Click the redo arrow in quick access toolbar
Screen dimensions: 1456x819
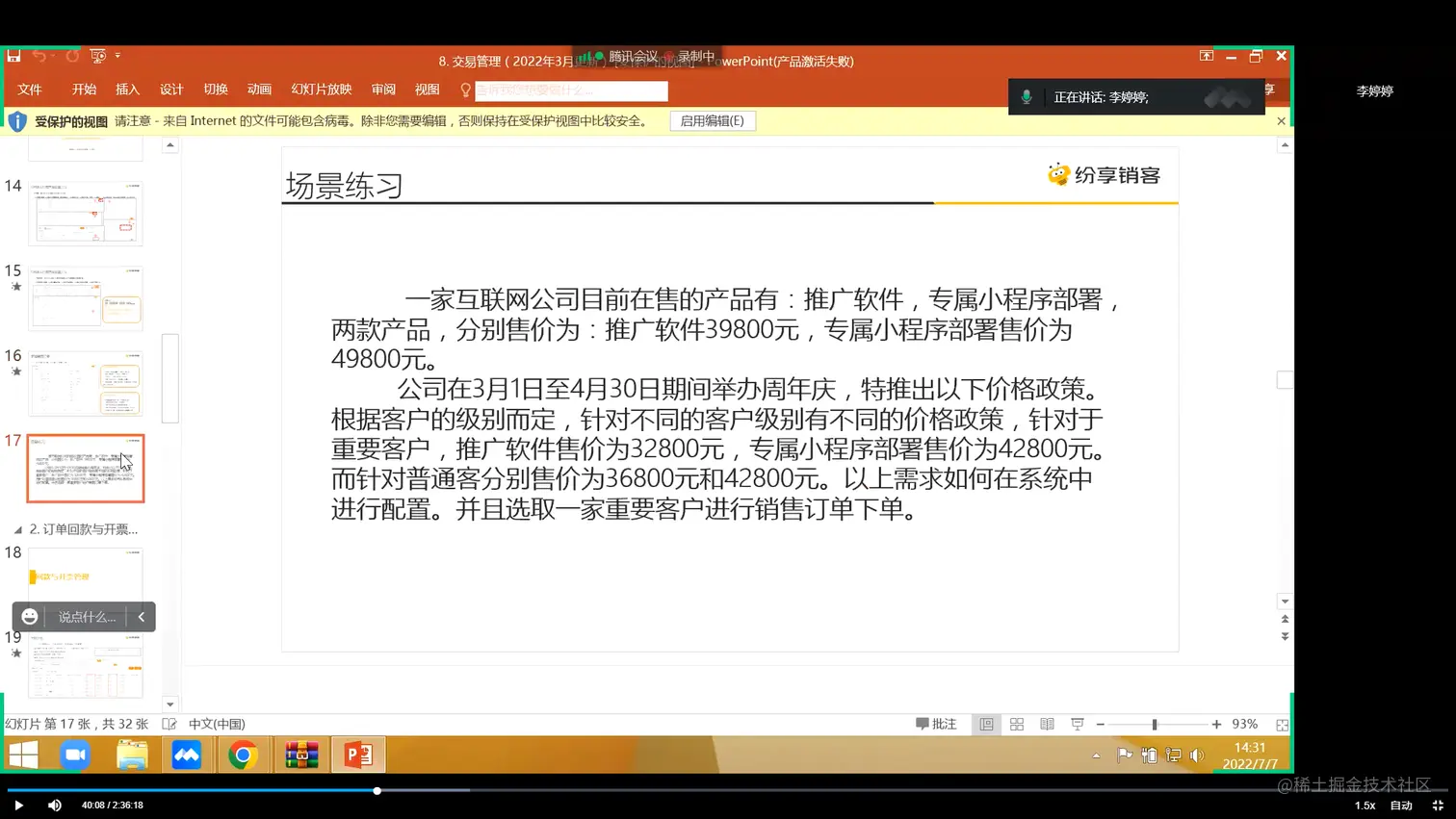point(72,56)
